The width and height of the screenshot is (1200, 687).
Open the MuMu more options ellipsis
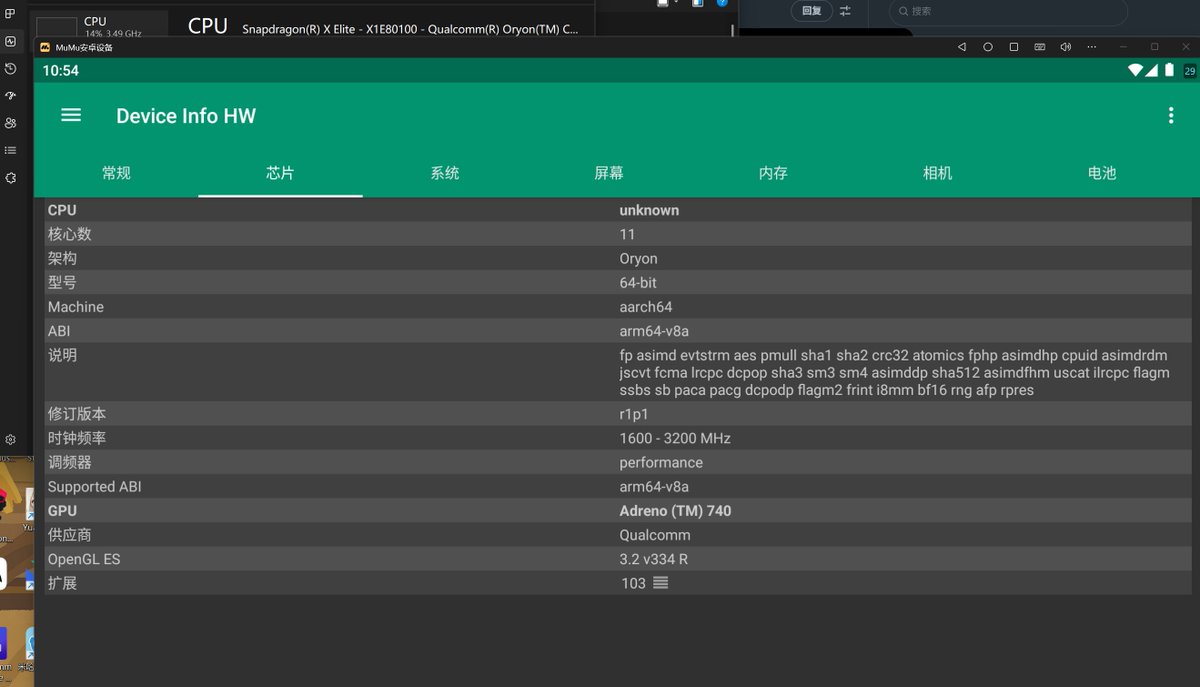tap(1091, 47)
